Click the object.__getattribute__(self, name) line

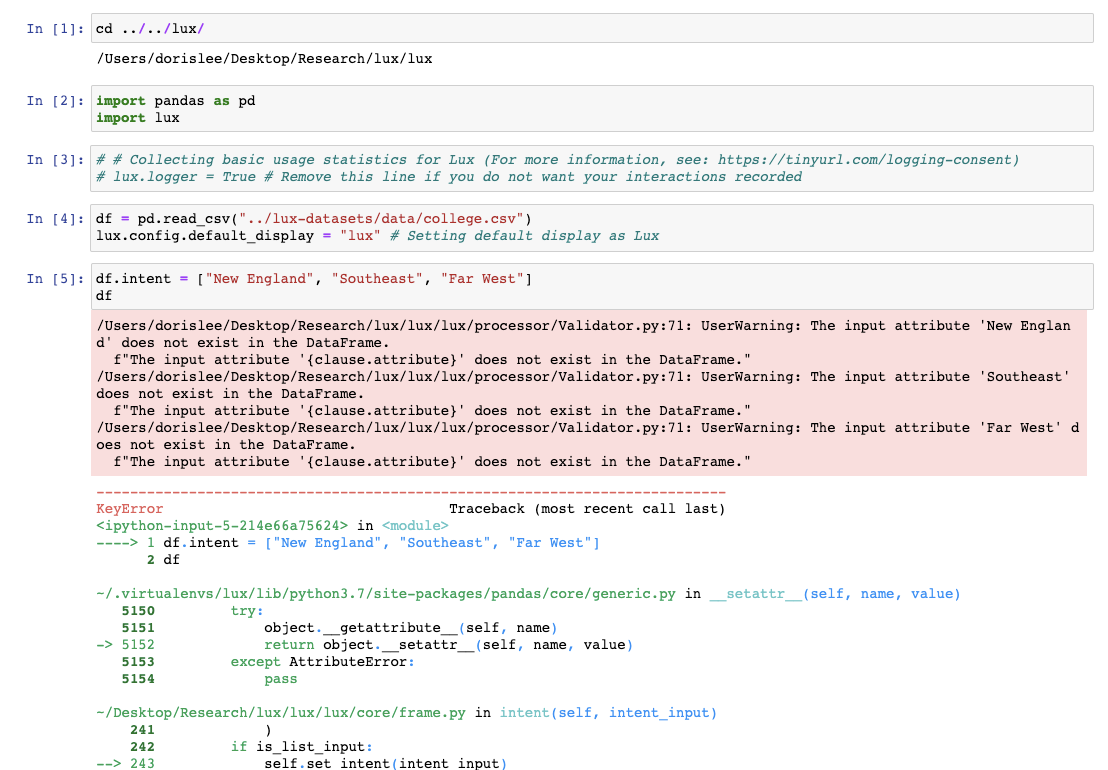pyautogui.click(x=411, y=628)
